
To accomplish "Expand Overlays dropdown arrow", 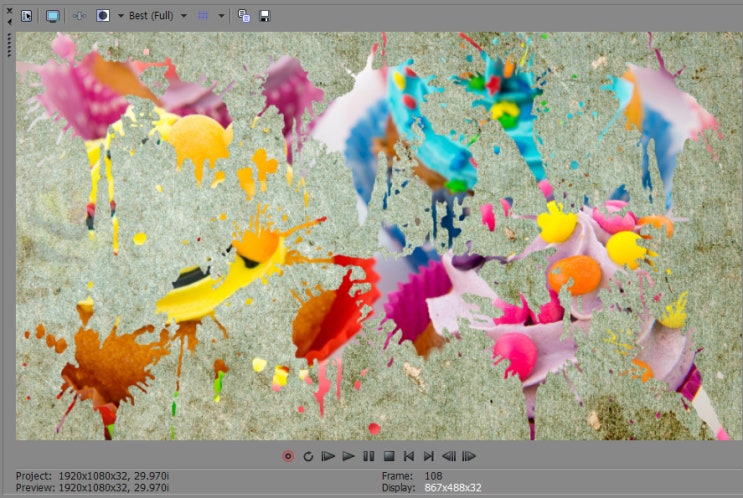I will (221, 16).
